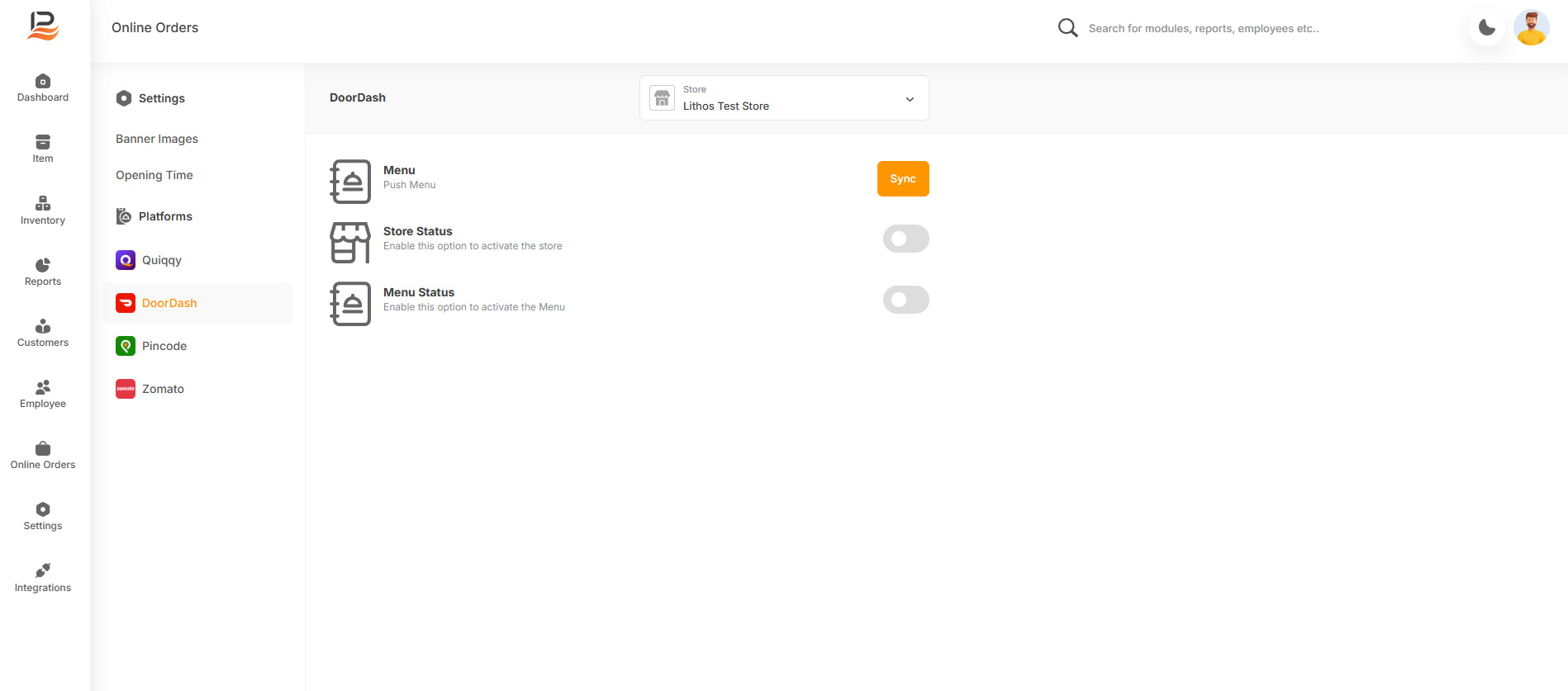Image resolution: width=1568 pixels, height=691 pixels.
Task: Open the Integrations plug icon
Action: (x=43, y=570)
